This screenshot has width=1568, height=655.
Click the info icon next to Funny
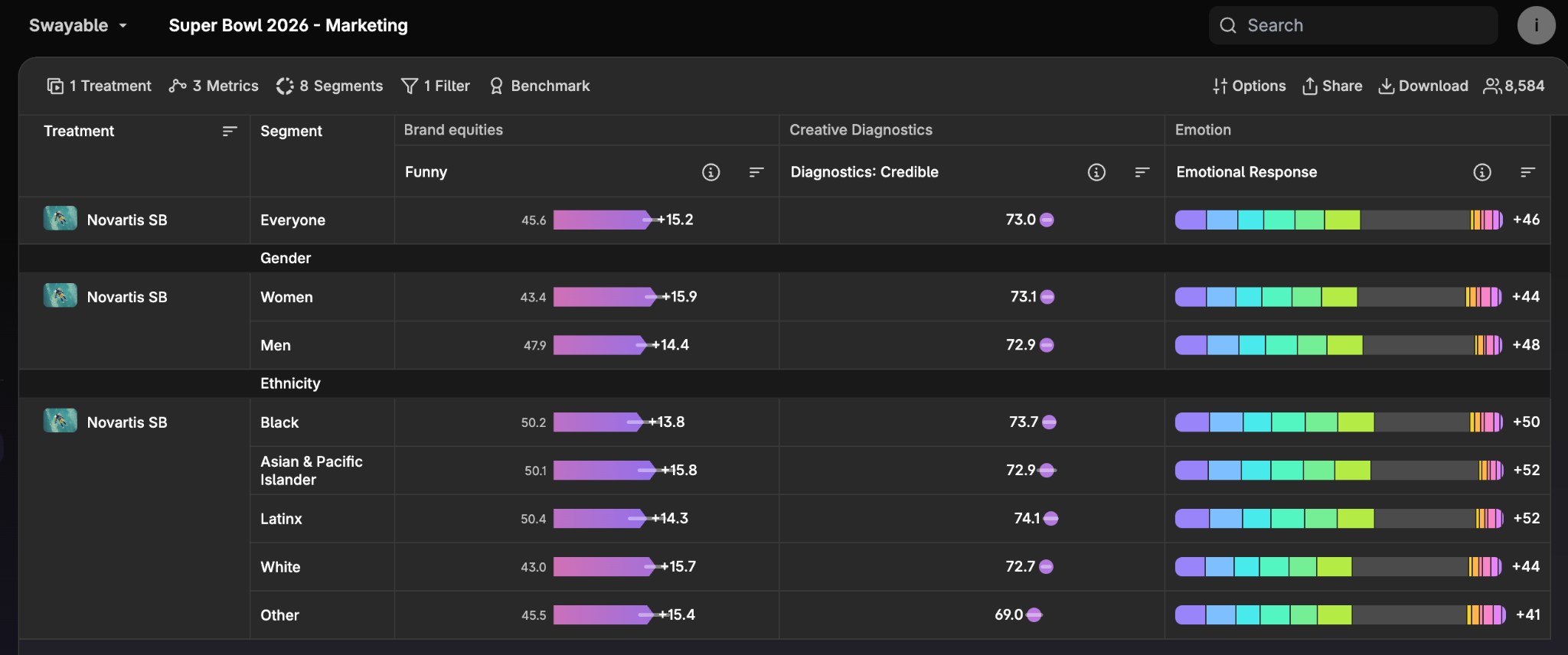(x=710, y=172)
